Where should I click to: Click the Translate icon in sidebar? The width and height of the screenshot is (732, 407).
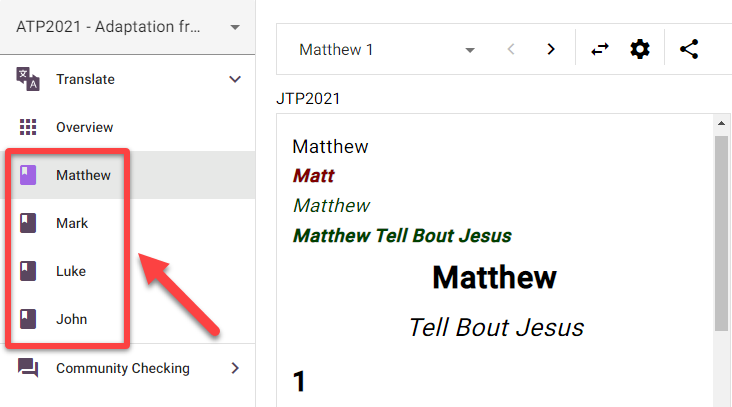pyautogui.click(x=28, y=79)
